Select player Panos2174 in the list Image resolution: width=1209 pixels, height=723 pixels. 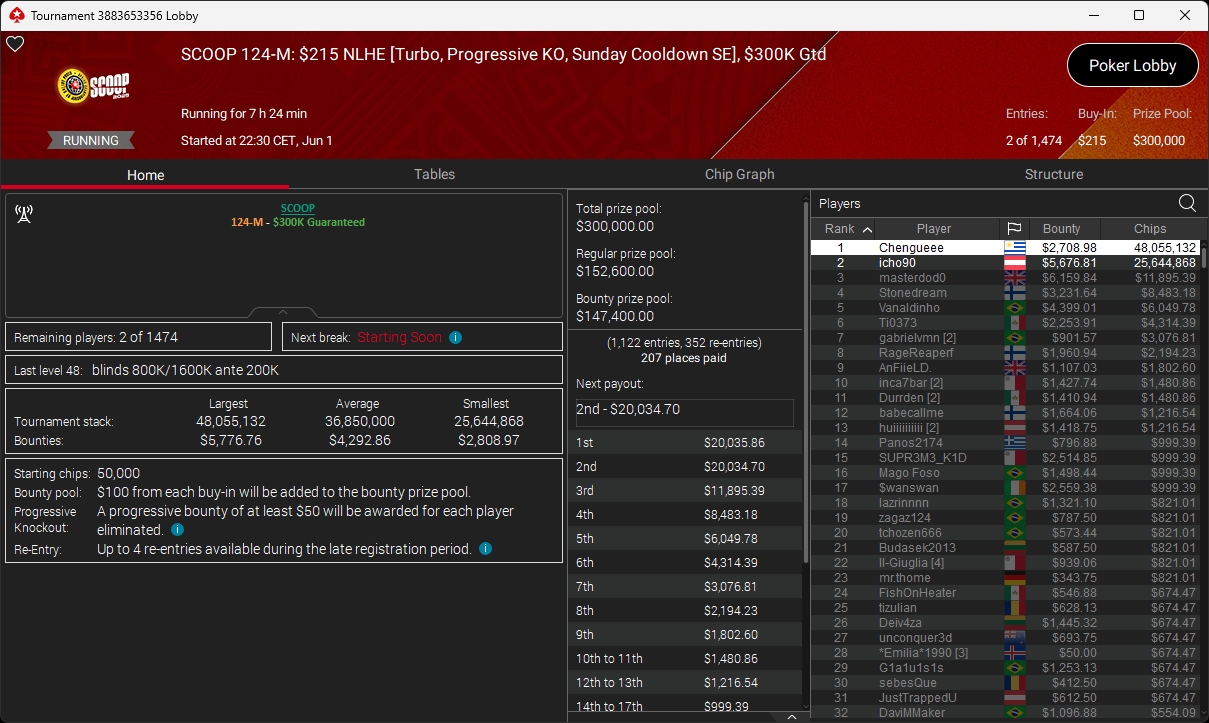click(1005, 443)
